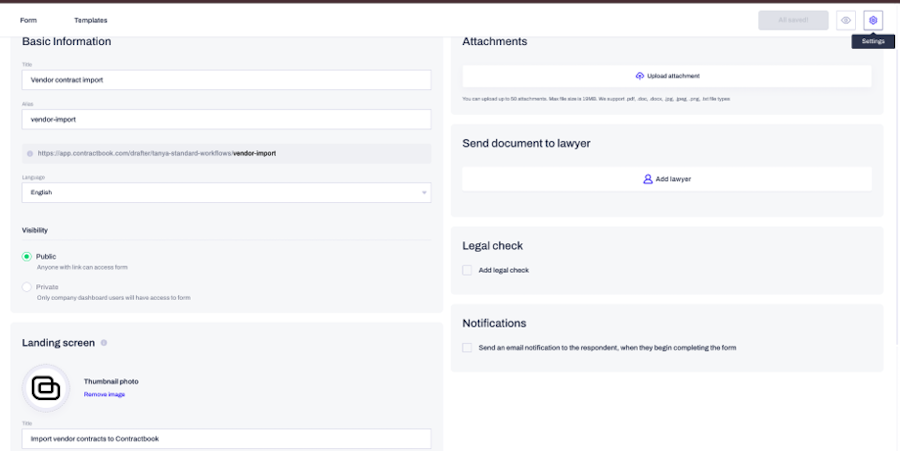Screen dimensions: 900x451
Task: Enable email notification to respondent checkbox
Action: point(467,348)
